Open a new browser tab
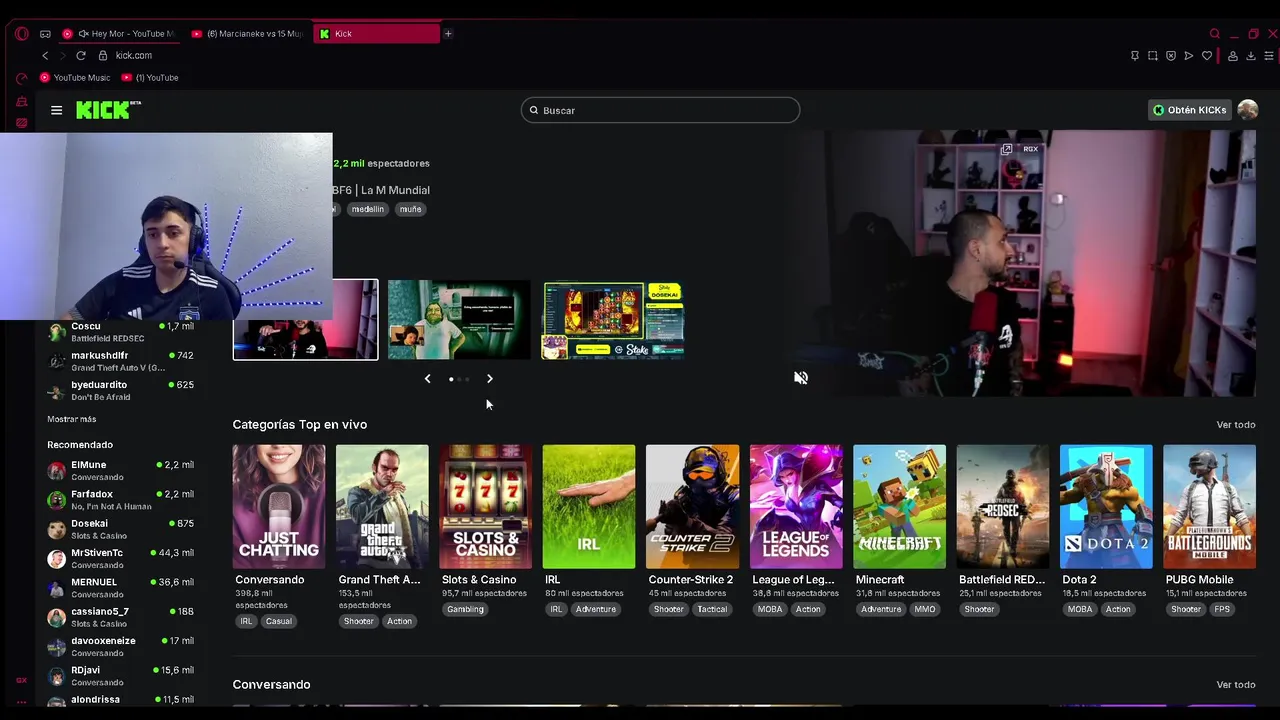 pyautogui.click(x=448, y=34)
